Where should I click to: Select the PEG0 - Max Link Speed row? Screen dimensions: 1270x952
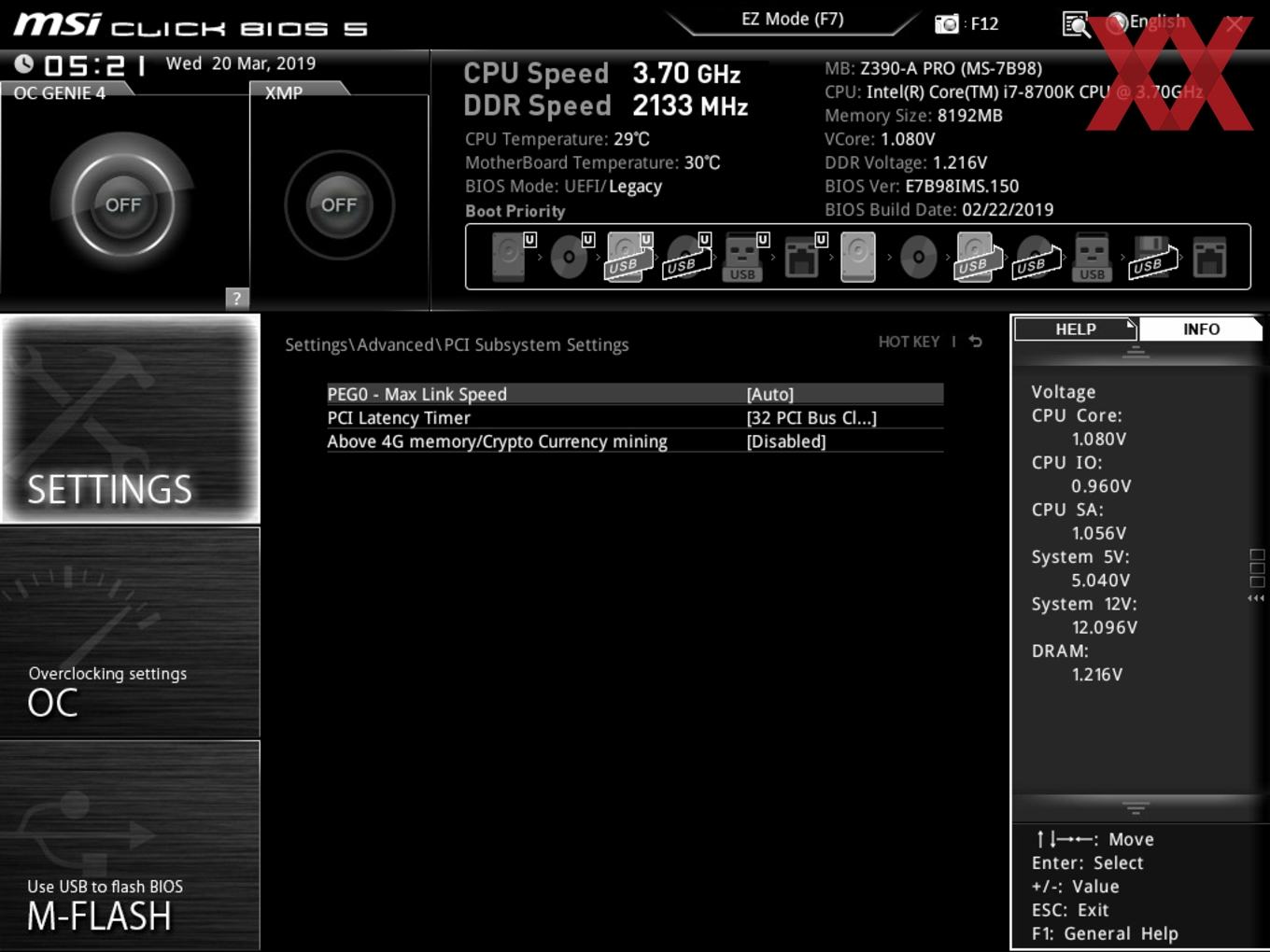[x=635, y=394]
